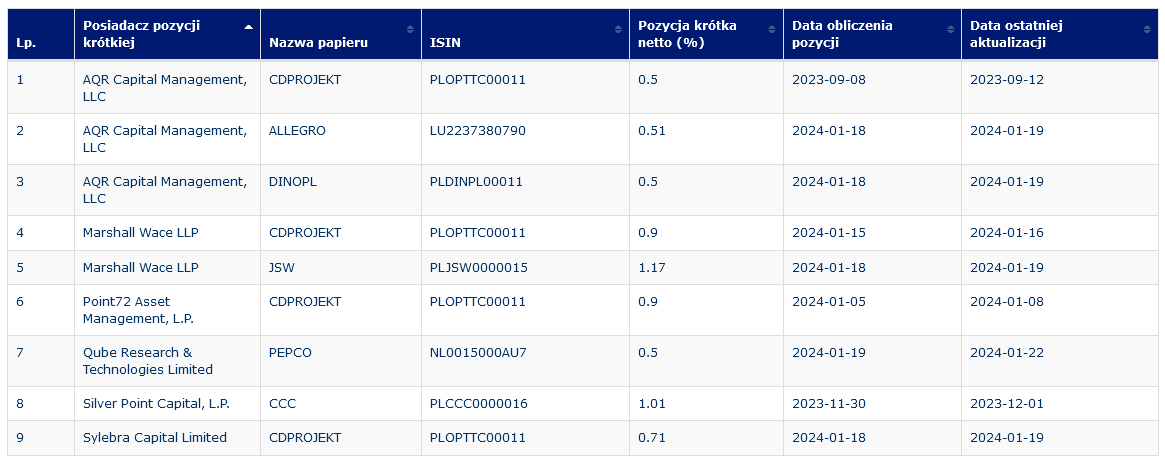
Task: Select net short value 1.01
Action: 652,404
